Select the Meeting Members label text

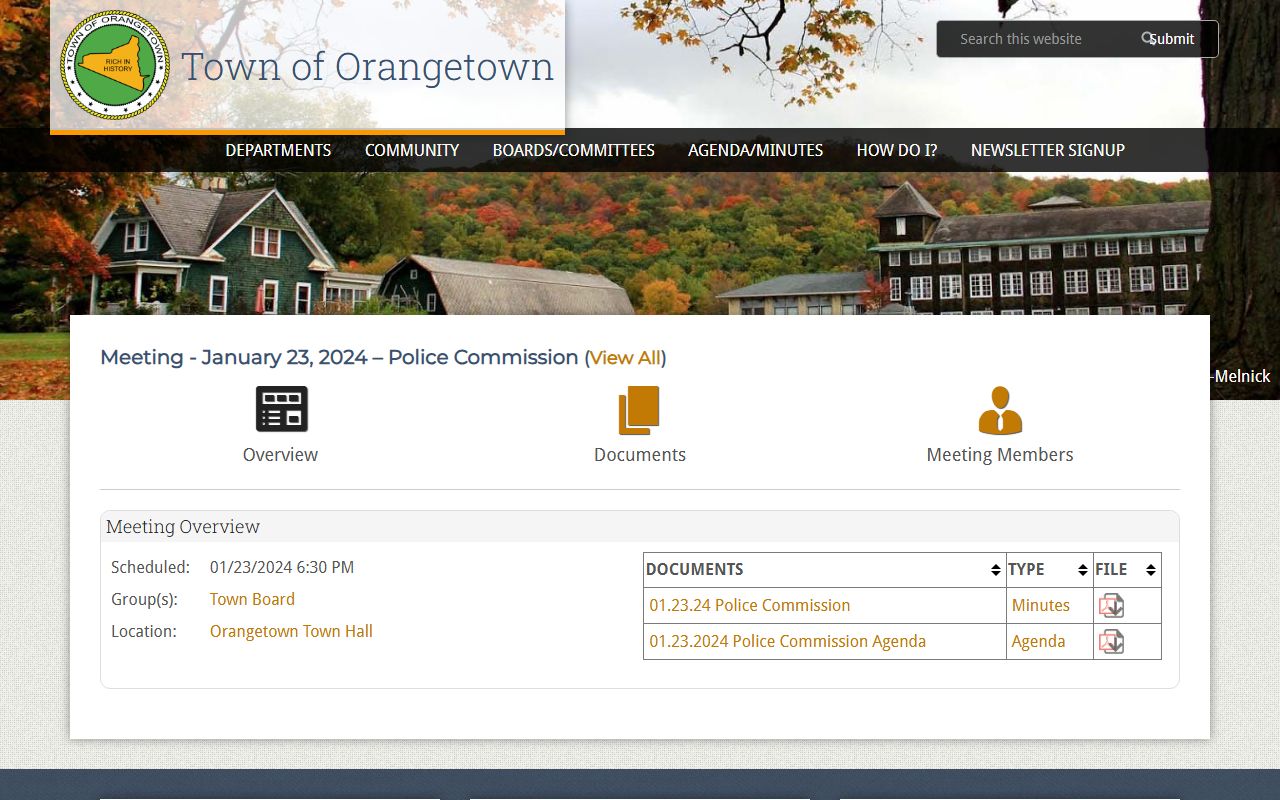pyautogui.click(x=1000, y=454)
